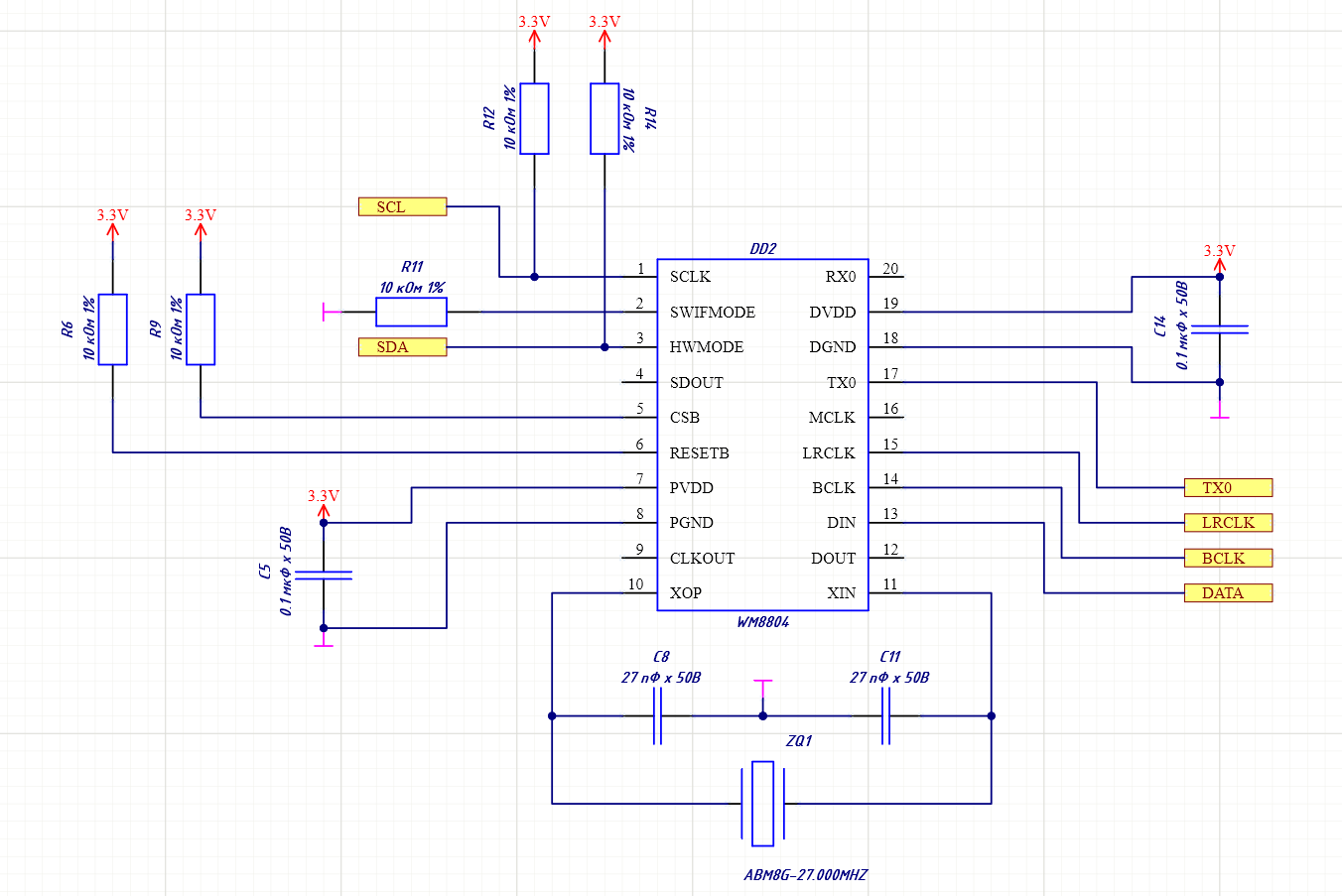Select the BCLK output port
The image size is (1342, 896).
tap(1228, 558)
